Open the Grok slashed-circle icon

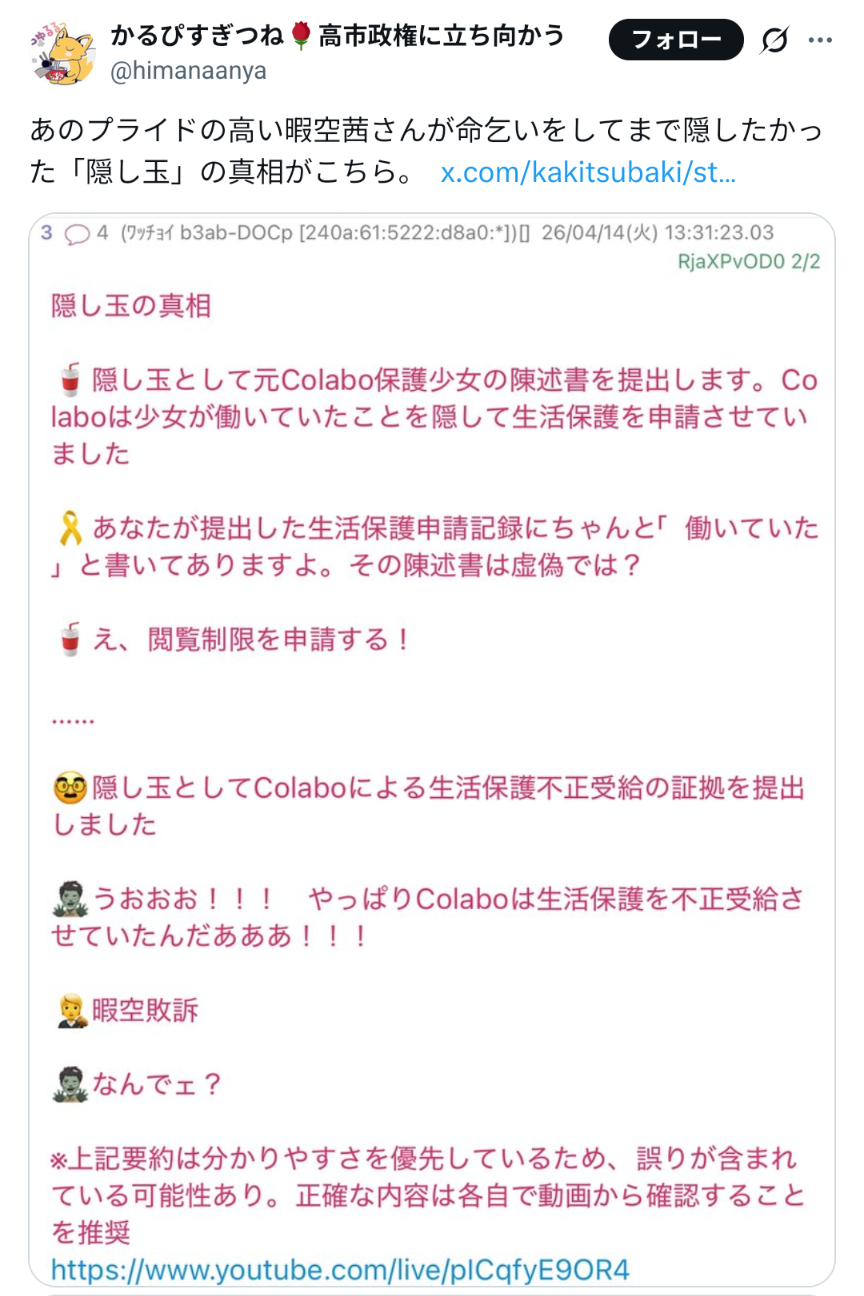[x=774, y=40]
